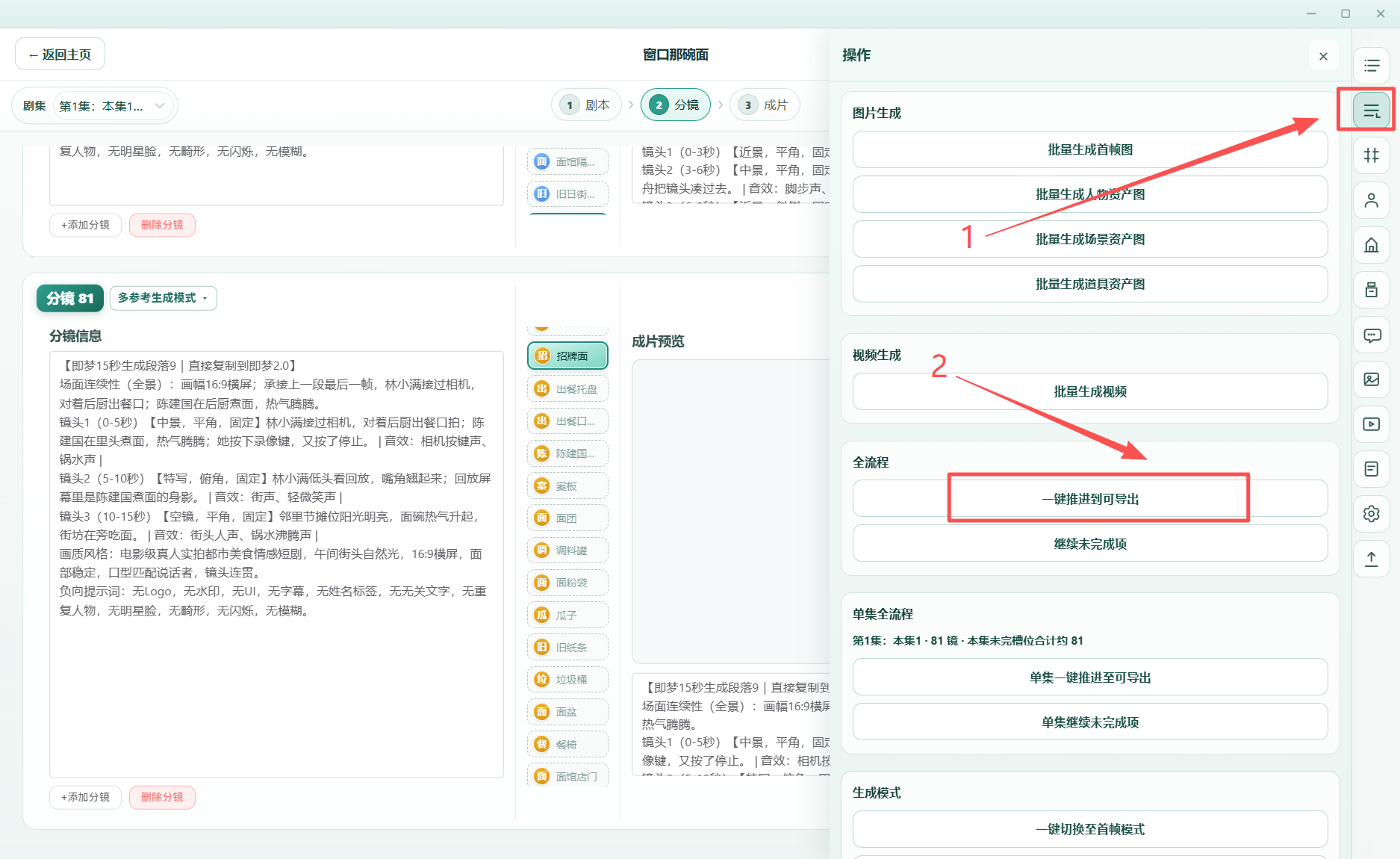Open the chat bubble icon in the sidebar
This screenshot has width=1400, height=859.
click(x=1372, y=335)
